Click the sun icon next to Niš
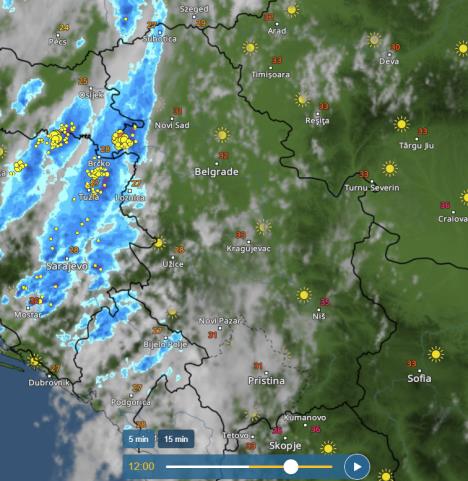The width and height of the screenshot is (468, 481). tap(304, 295)
